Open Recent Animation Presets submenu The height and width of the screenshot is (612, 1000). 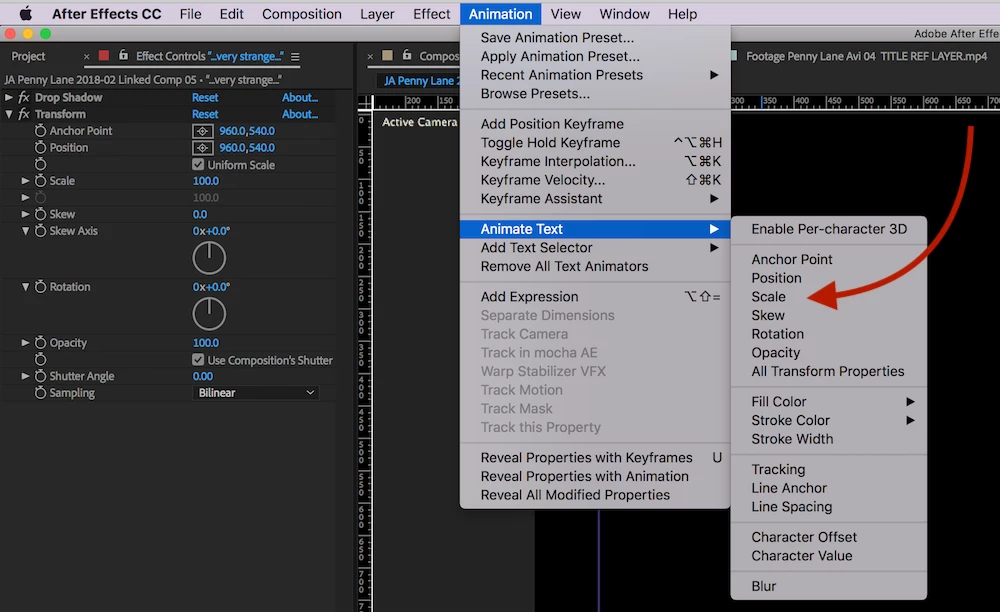(x=595, y=75)
